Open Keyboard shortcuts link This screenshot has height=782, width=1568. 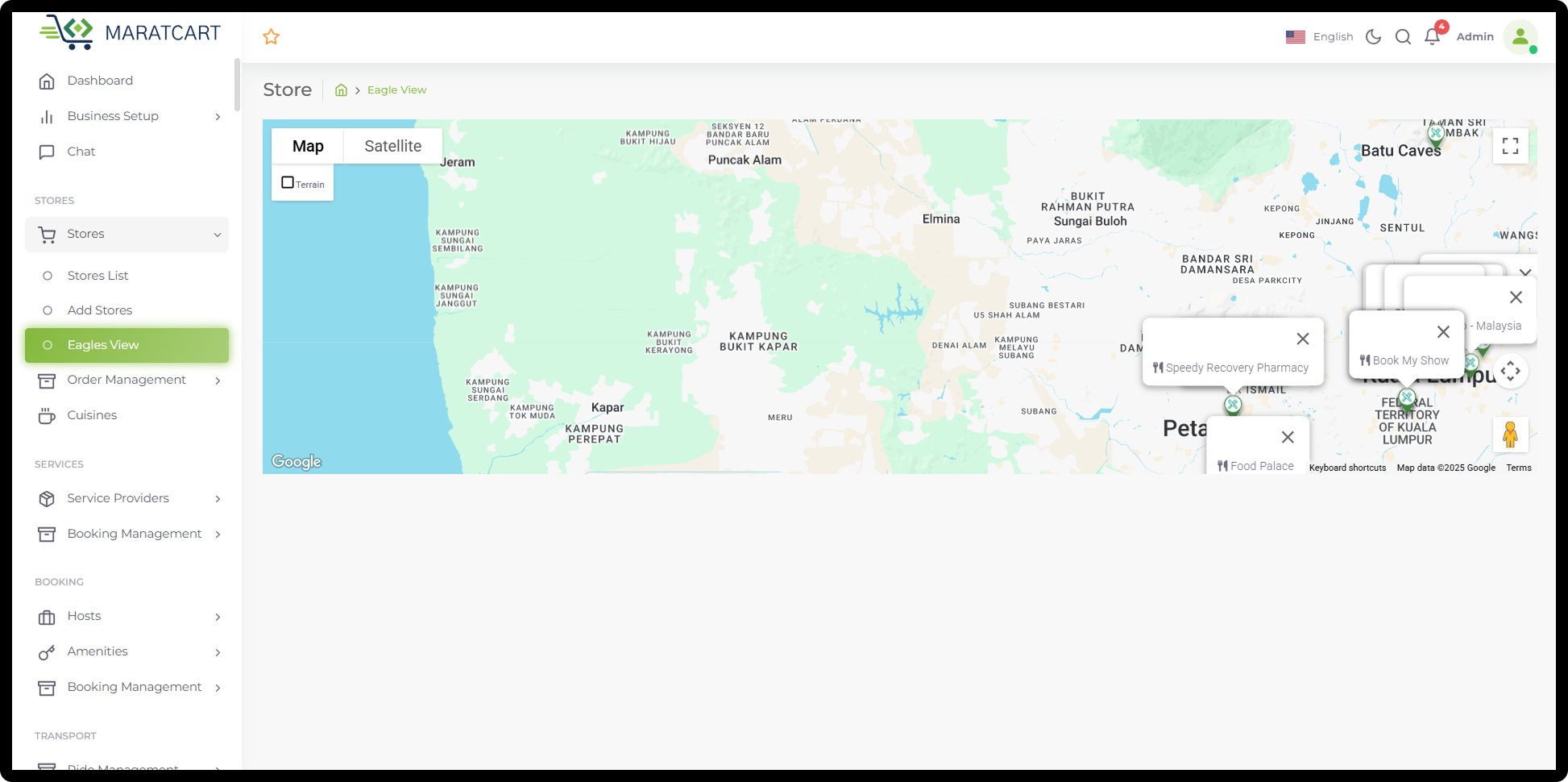pos(1347,468)
